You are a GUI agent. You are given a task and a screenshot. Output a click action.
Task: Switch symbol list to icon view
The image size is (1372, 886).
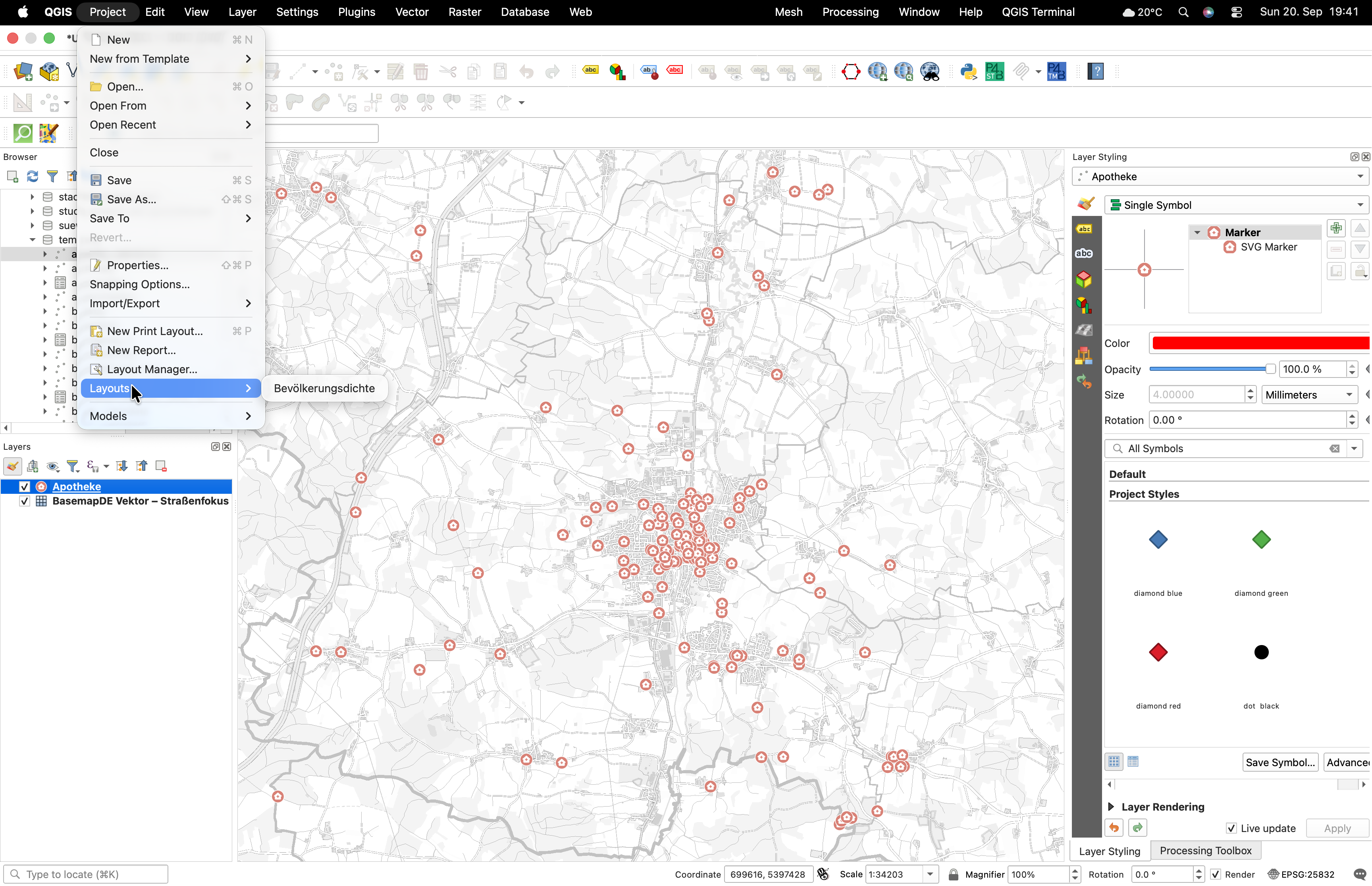[1114, 762]
